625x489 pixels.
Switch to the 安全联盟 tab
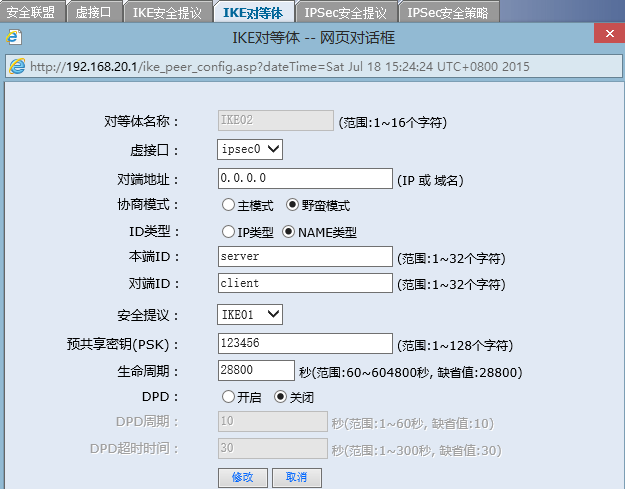point(31,12)
